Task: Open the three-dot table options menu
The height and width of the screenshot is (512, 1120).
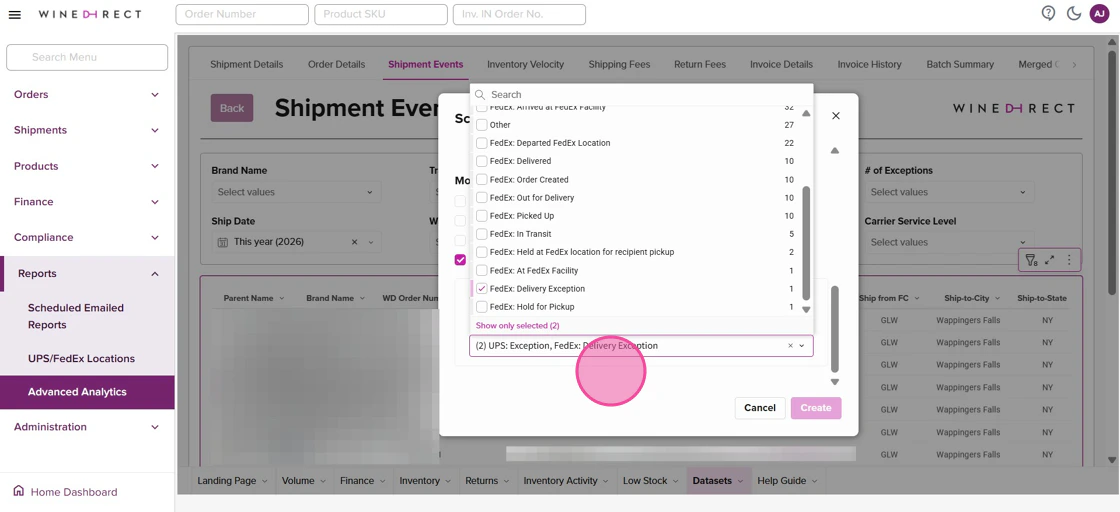Action: (1069, 261)
